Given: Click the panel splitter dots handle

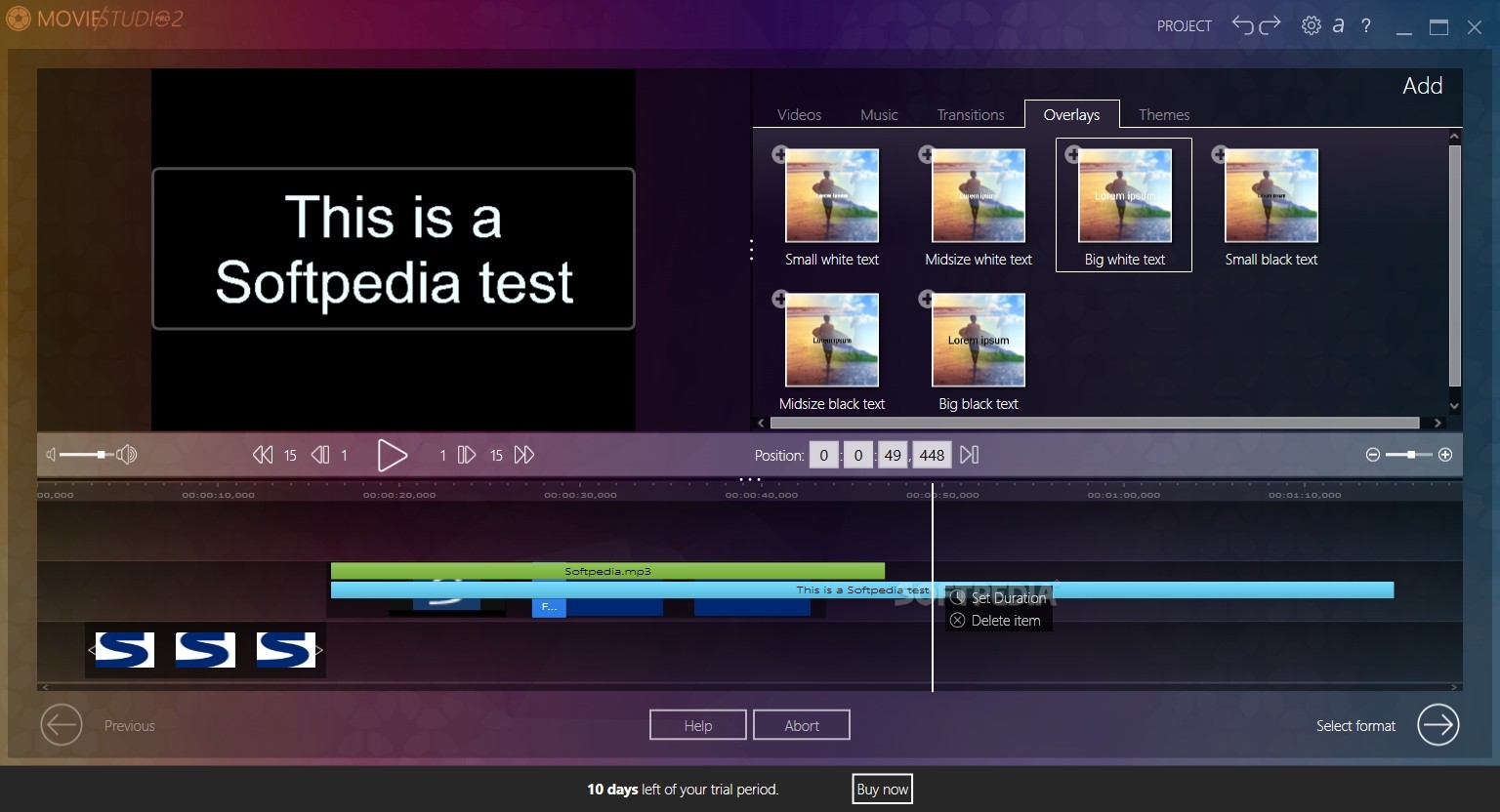Looking at the screenshot, I should point(751,250).
